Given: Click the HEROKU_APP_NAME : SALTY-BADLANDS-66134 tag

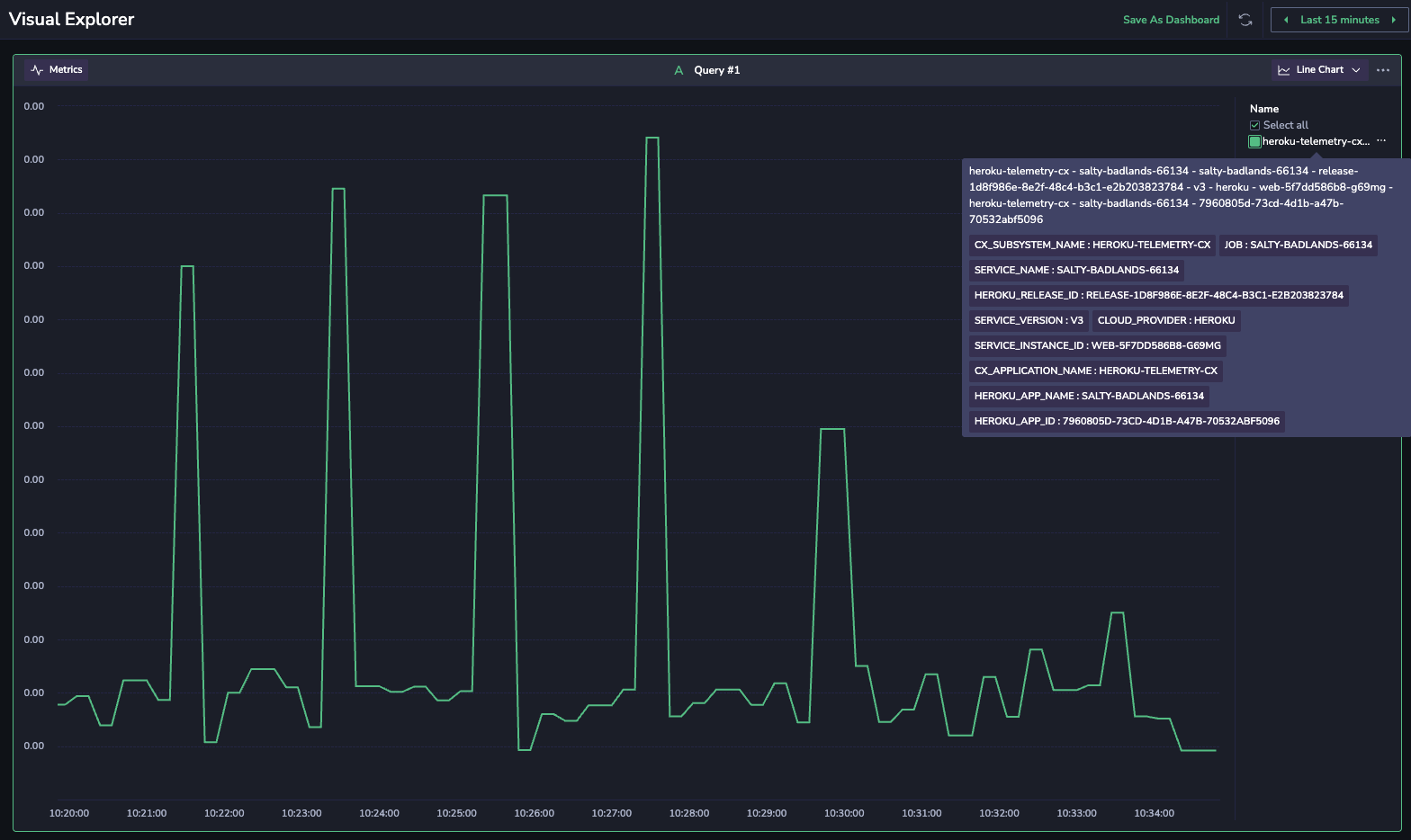Looking at the screenshot, I should click(1089, 396).
